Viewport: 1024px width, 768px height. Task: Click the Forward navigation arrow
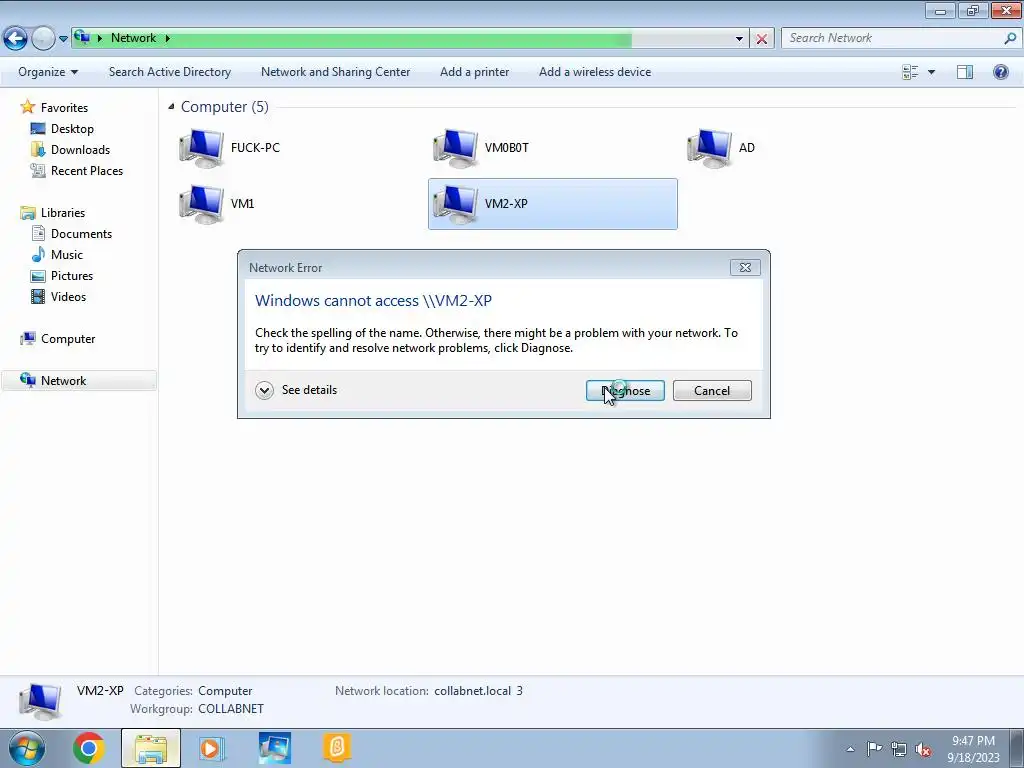point(43,38)
